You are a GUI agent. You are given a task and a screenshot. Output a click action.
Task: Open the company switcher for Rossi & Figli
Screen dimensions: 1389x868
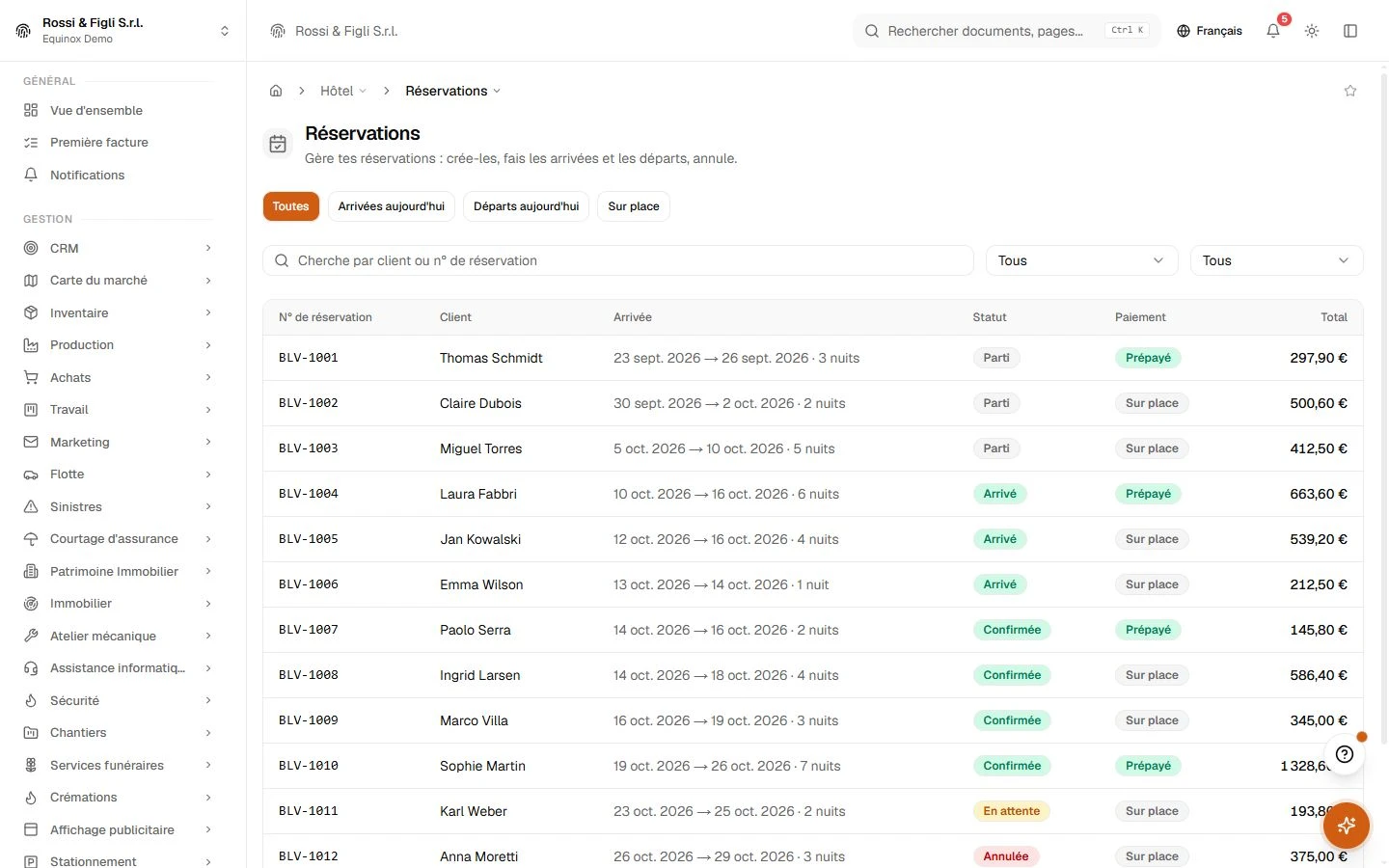[x=123, y=31]
